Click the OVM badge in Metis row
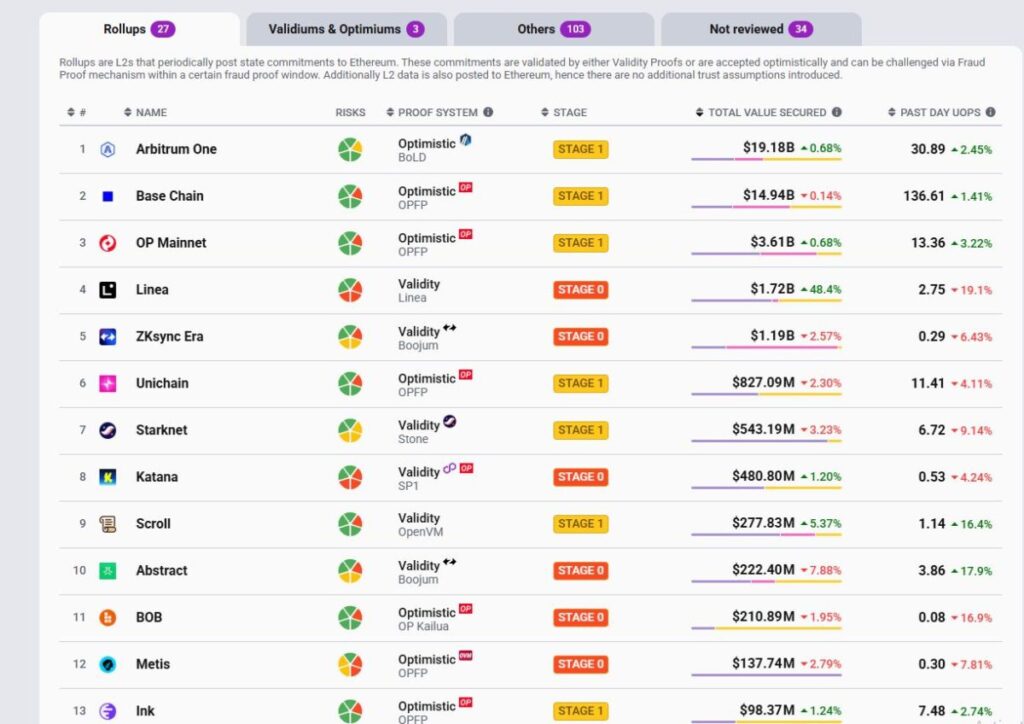Viewport: 1024px width, 724px height. [x=466, y=655]
